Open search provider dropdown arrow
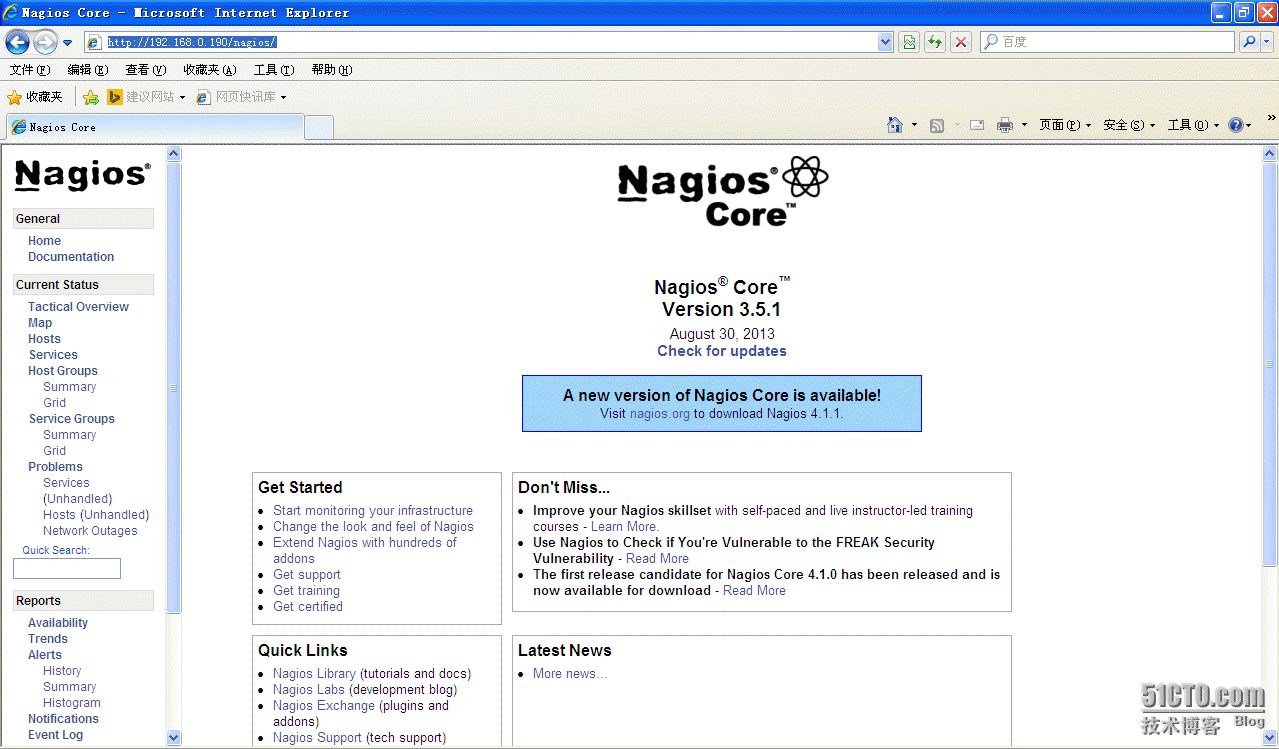The width and height of the screenshot is (1279, 749). (x=1267, y=42)
